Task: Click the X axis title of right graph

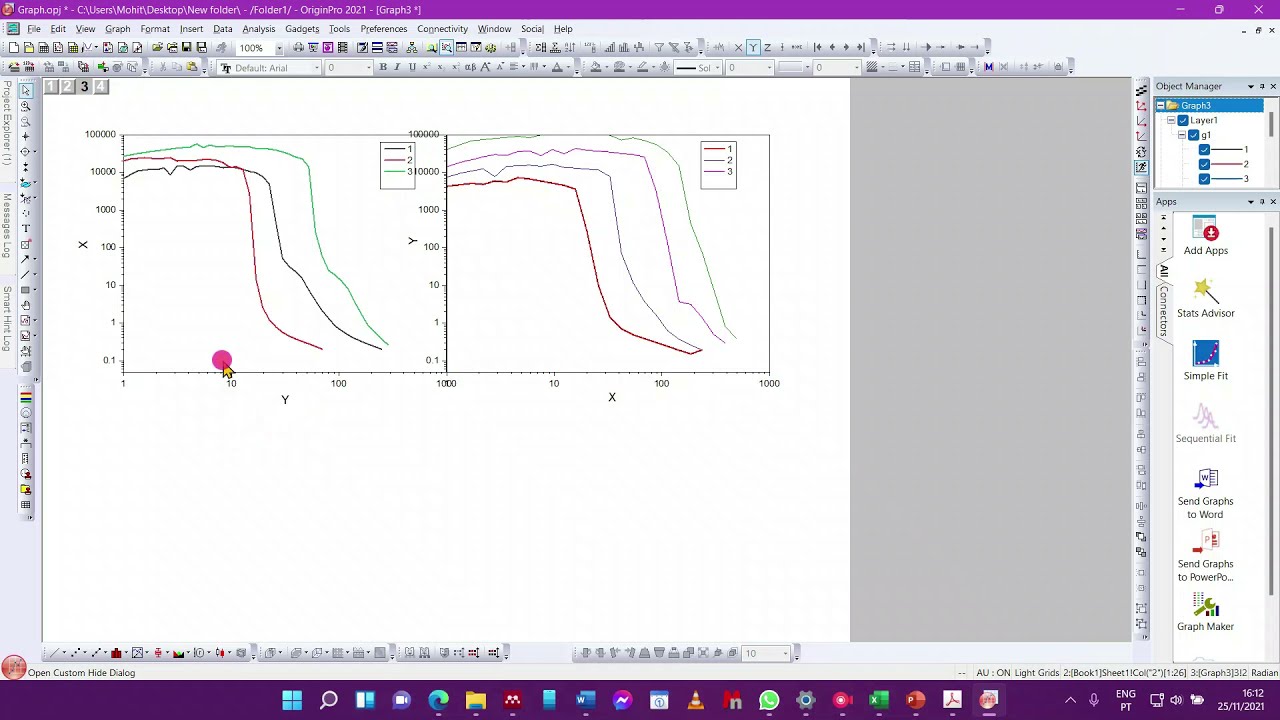Action: pos(612,397)
